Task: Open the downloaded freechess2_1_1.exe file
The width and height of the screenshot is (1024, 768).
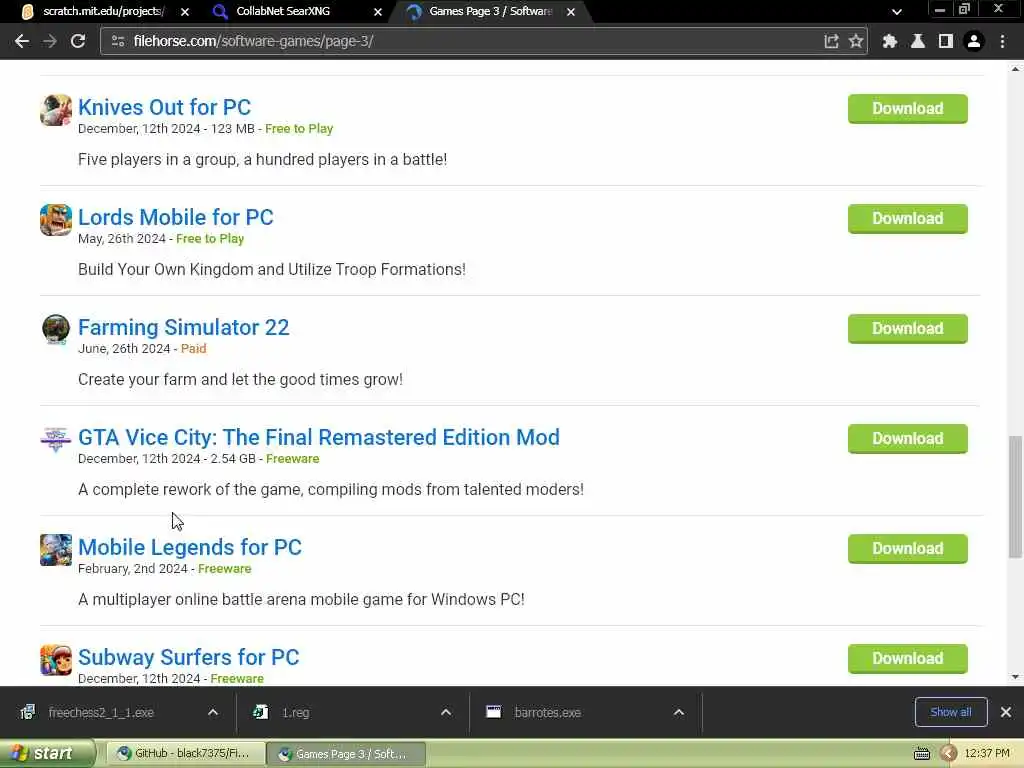Action: (101, 712)
